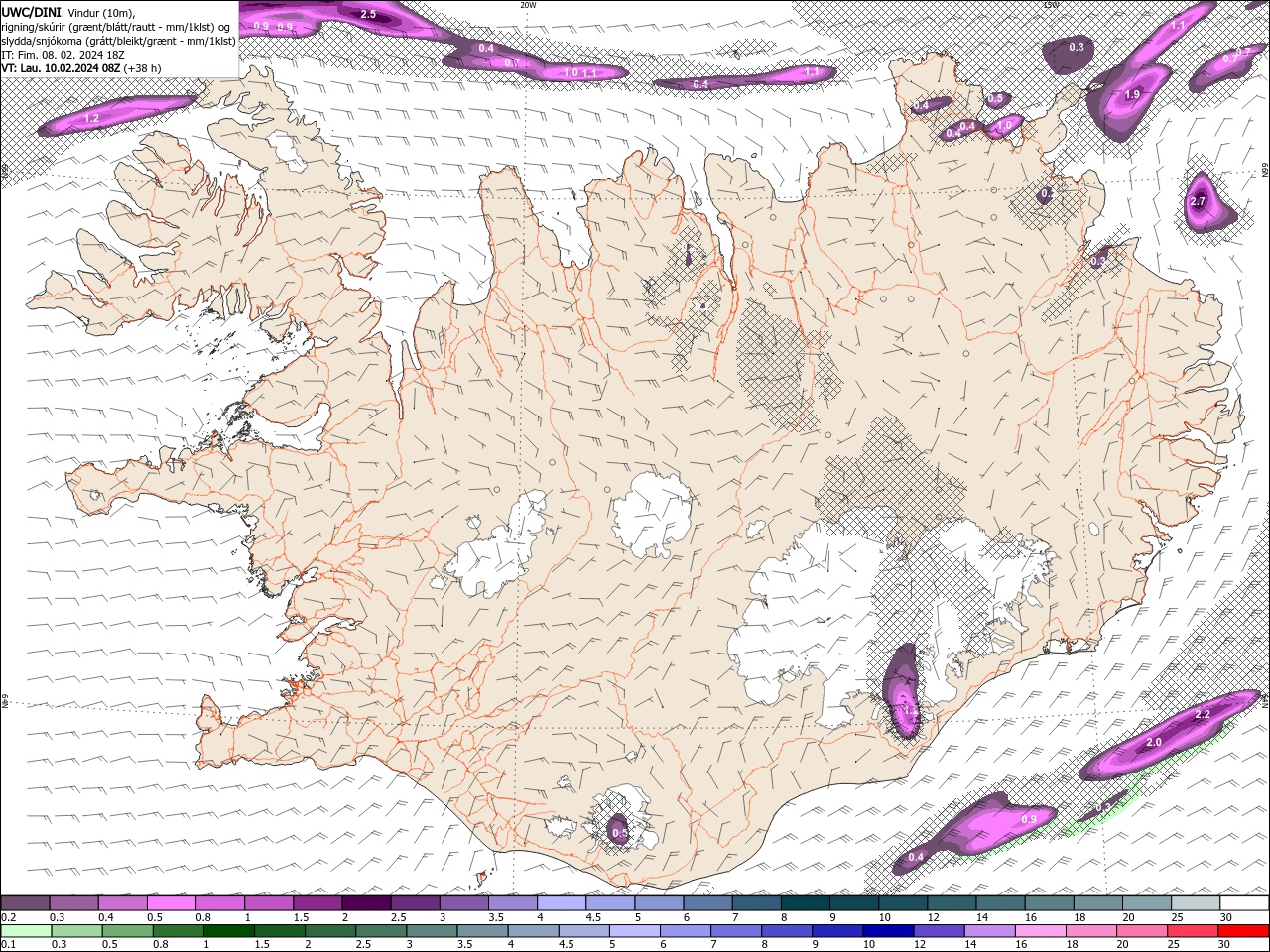
Task: Click the '20W' longitude label at top
Action: [528, 4]
